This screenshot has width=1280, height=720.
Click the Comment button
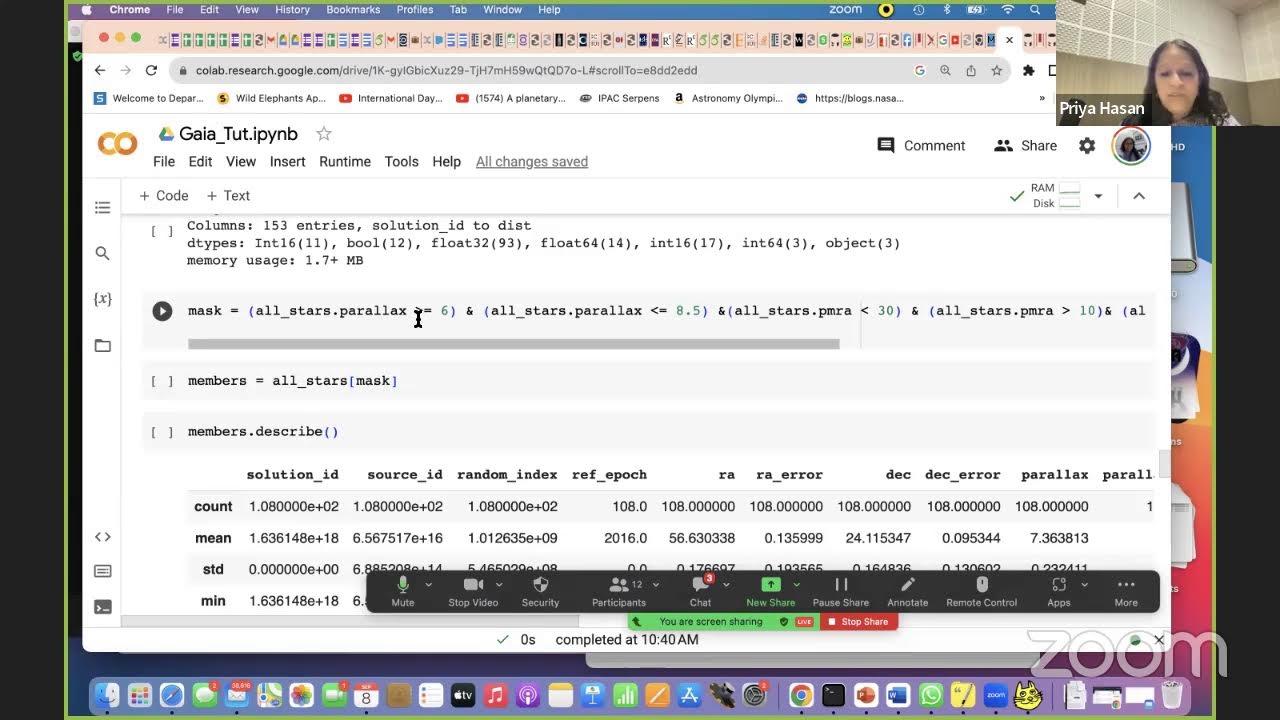pyautogui.click(x=921, y=146)
